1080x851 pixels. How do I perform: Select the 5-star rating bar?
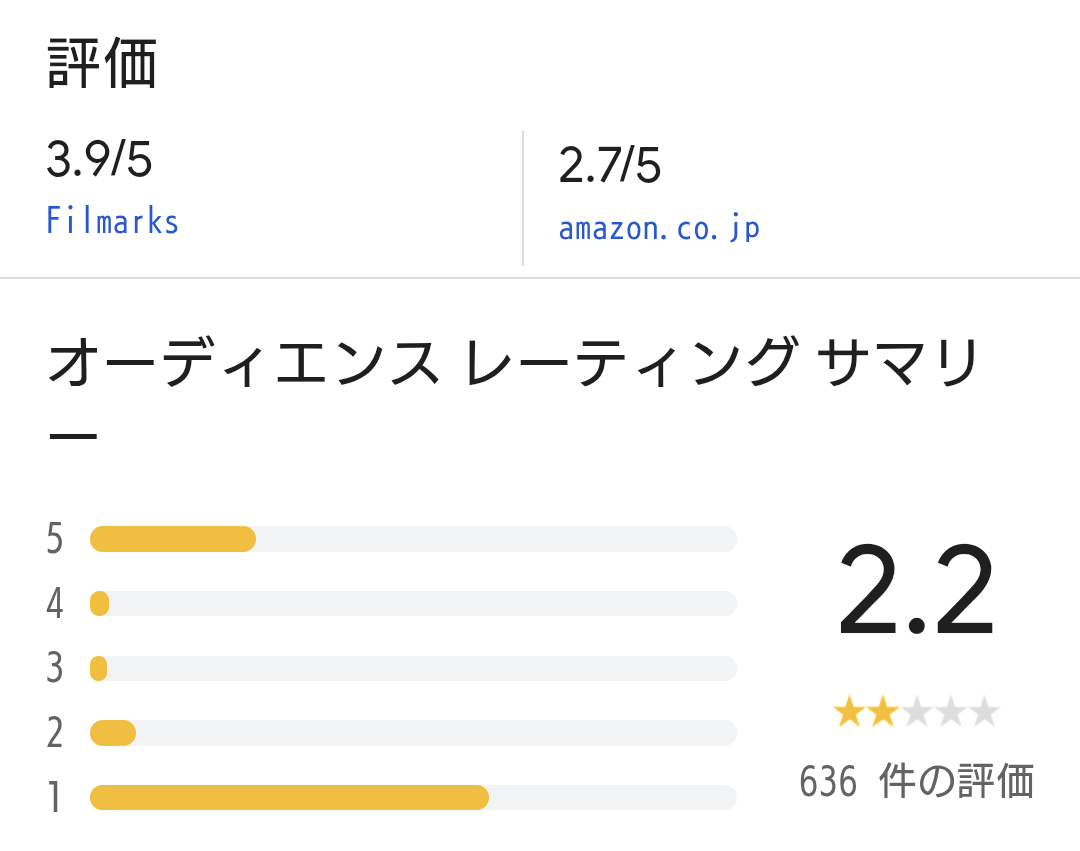413,539
